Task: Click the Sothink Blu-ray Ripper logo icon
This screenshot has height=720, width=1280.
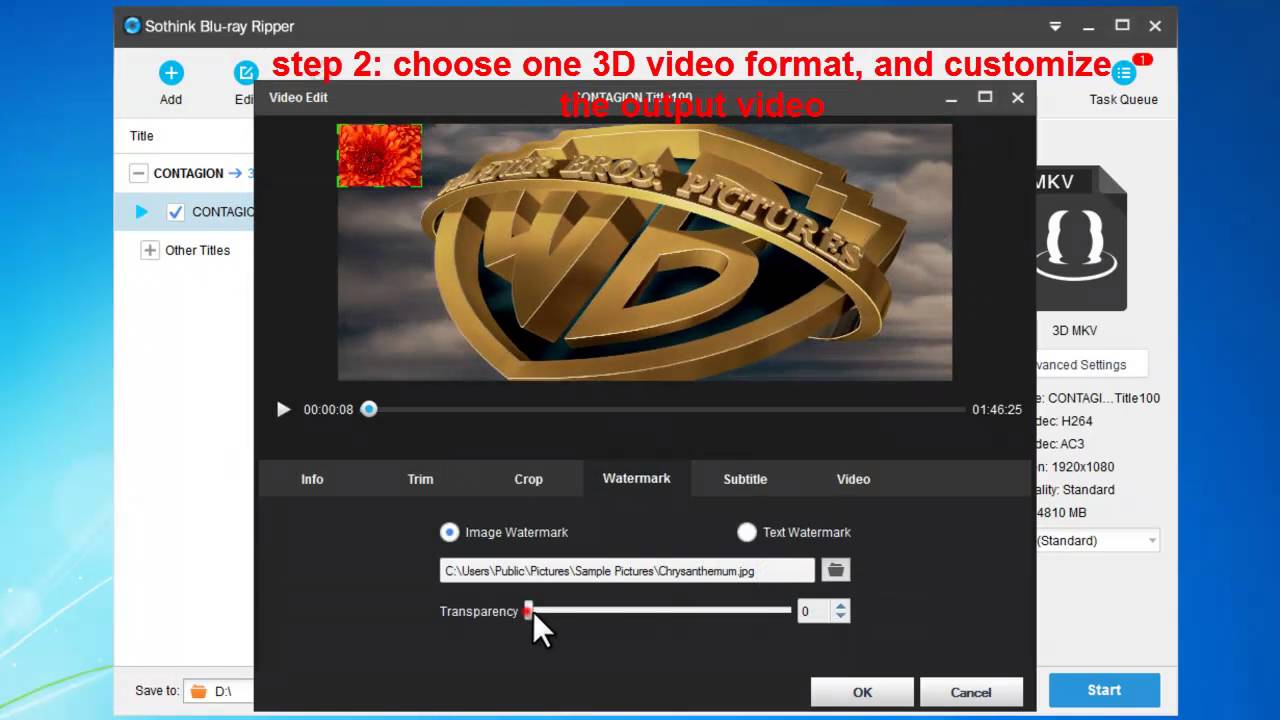Action: click(x=132, y=26)
